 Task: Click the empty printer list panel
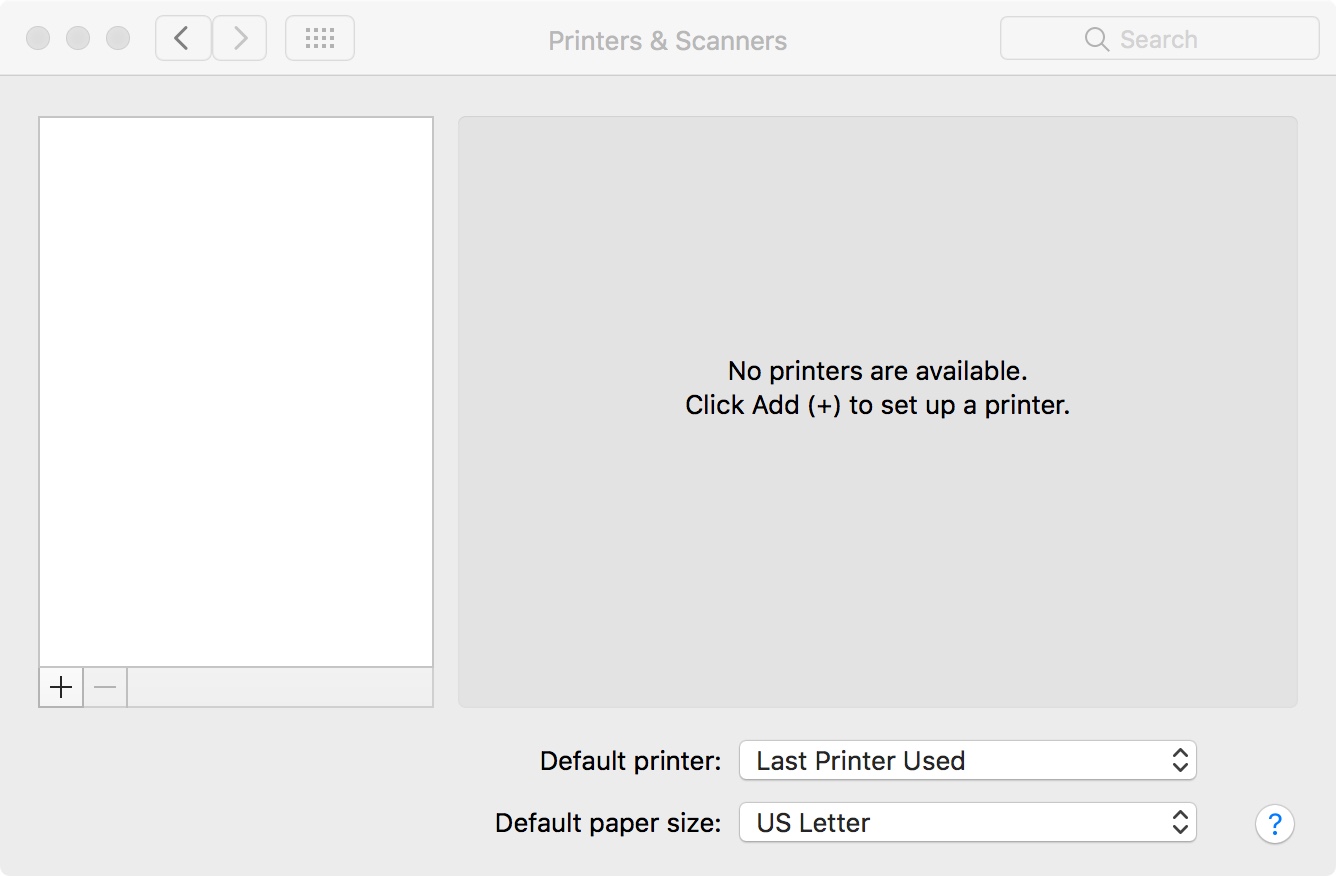point(235,390)
